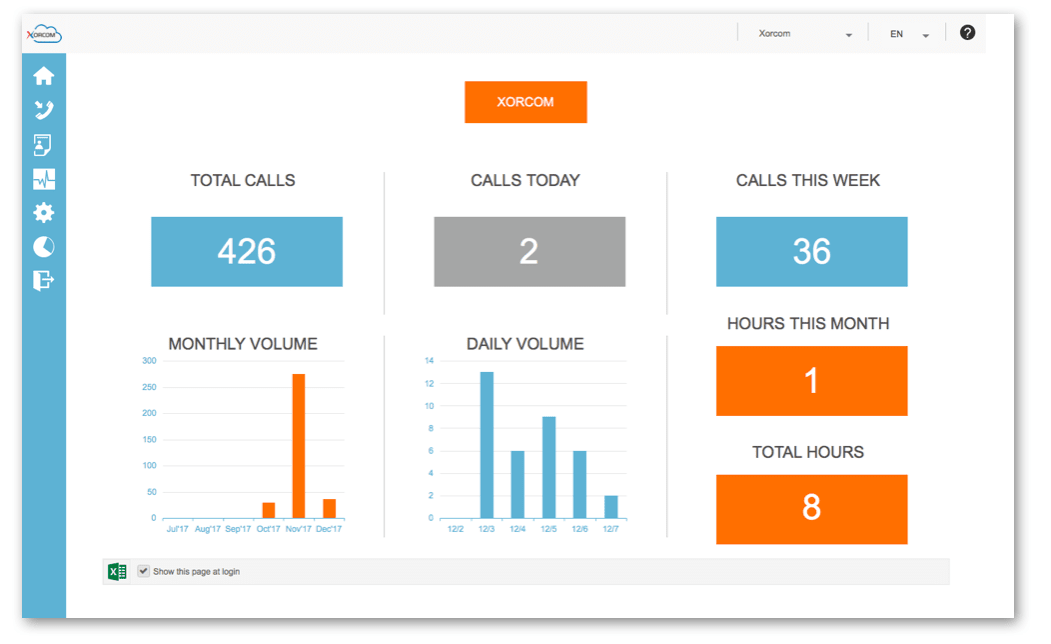1051x644 pixels.
Task: Click the Total Hours 8 tile
Action: [x=812, y=509]
